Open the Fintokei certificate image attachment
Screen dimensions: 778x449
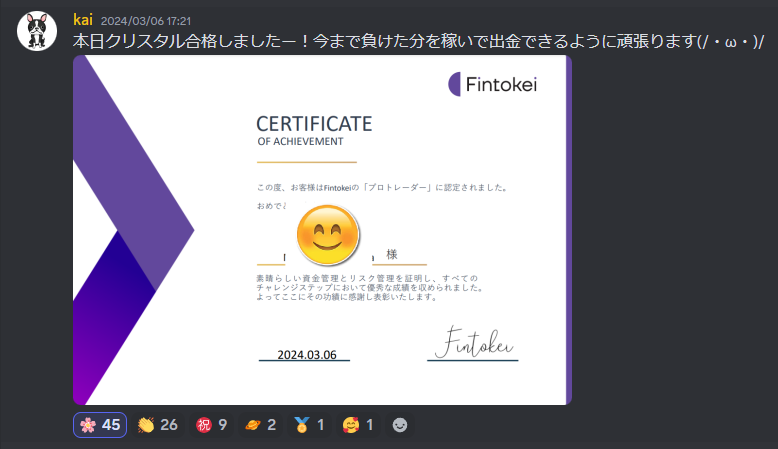click(x=323, y=230)
